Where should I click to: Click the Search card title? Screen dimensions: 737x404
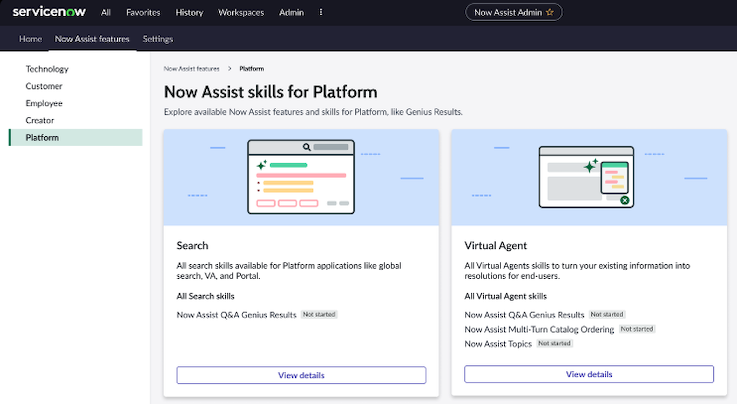tap(192, 246)
